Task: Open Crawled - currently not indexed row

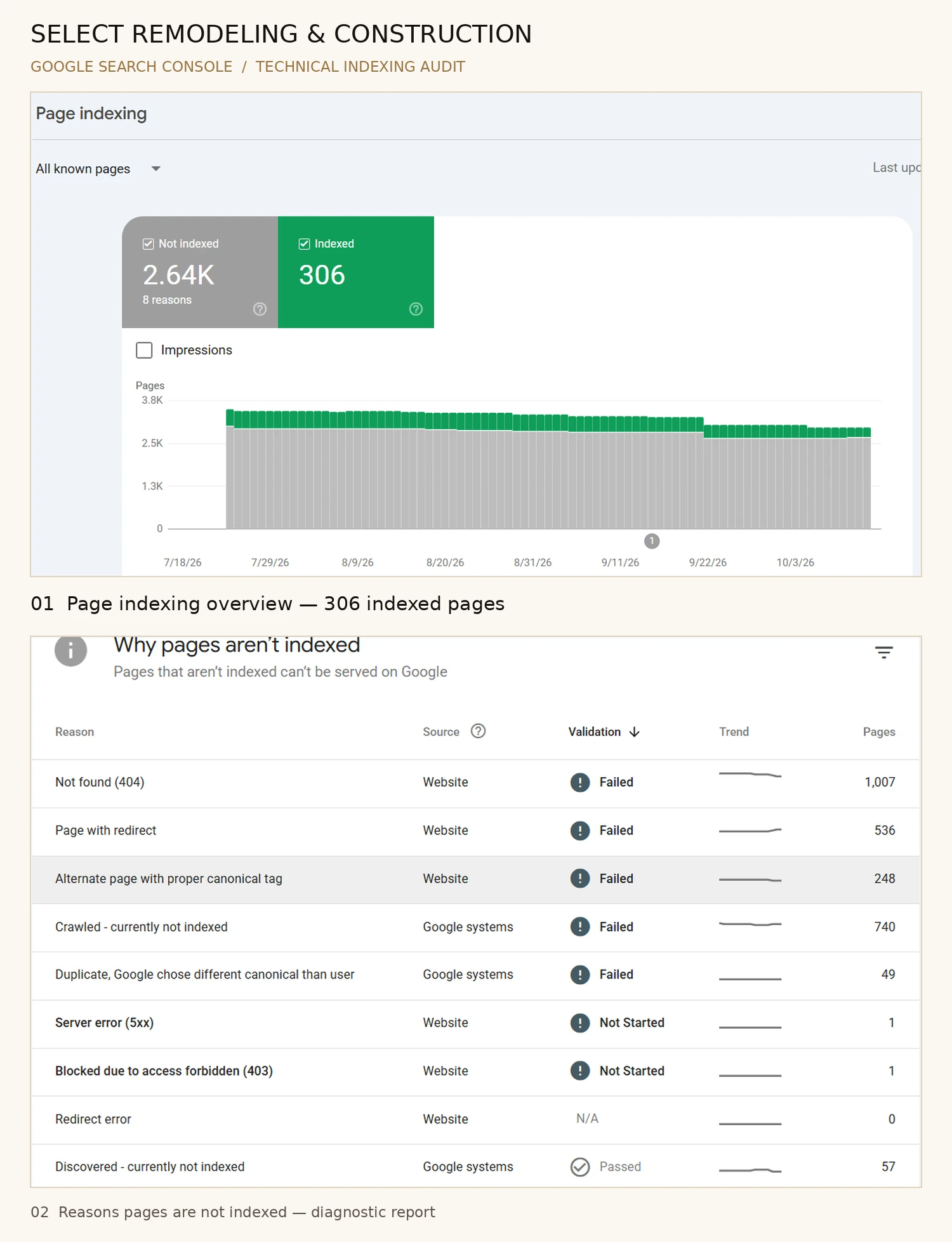Action: click(x=476, y=928)
